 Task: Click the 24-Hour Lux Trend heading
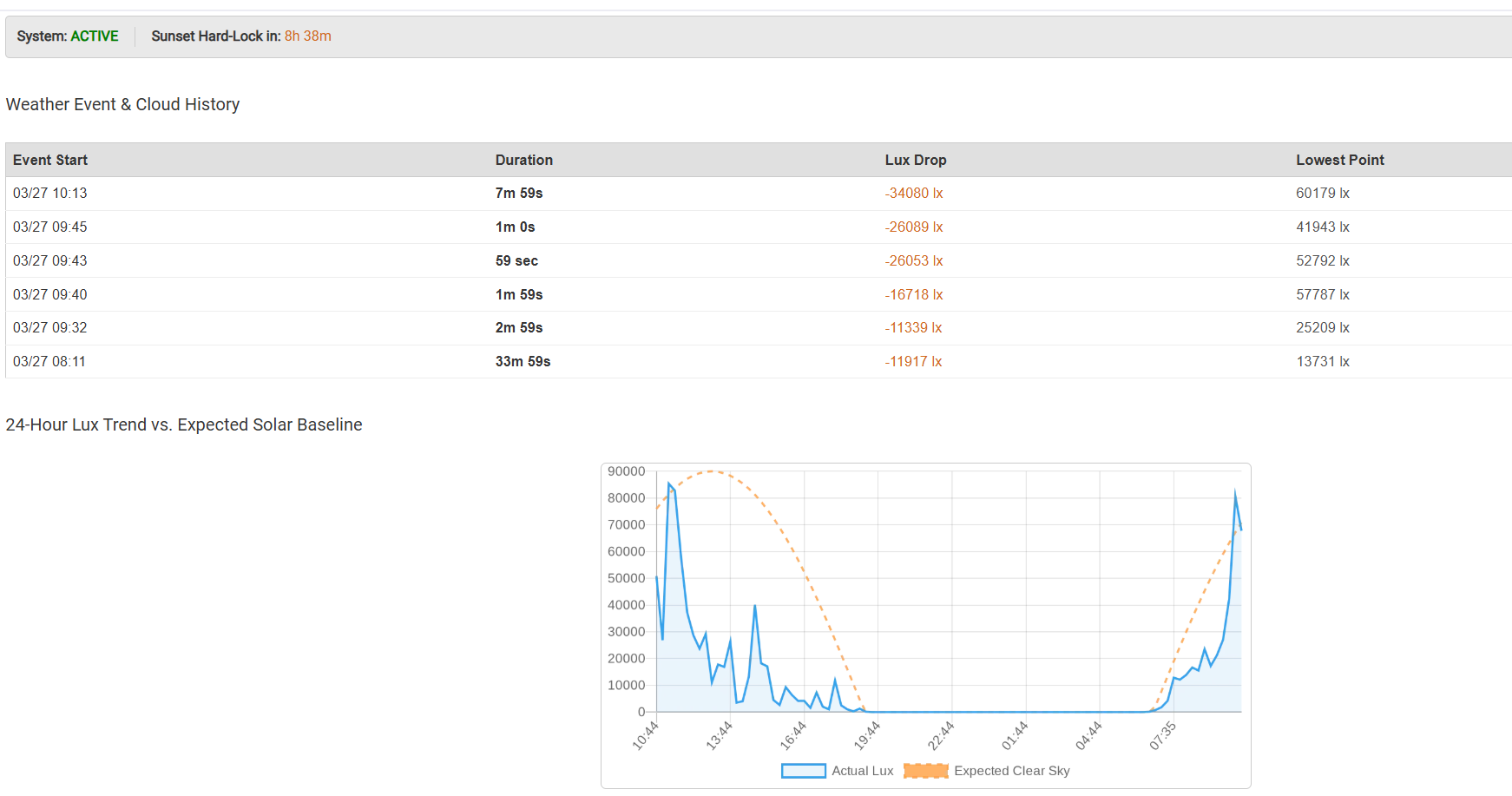184,424
